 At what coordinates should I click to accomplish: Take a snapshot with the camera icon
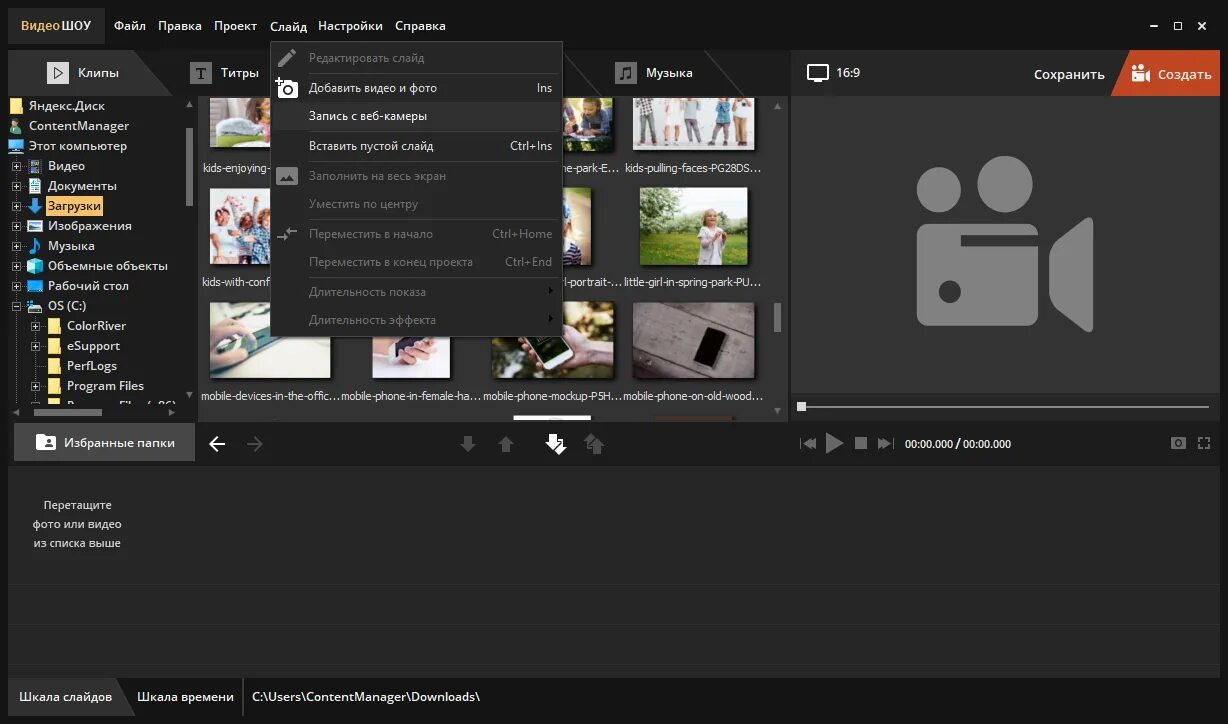[x=1179, y=443]
